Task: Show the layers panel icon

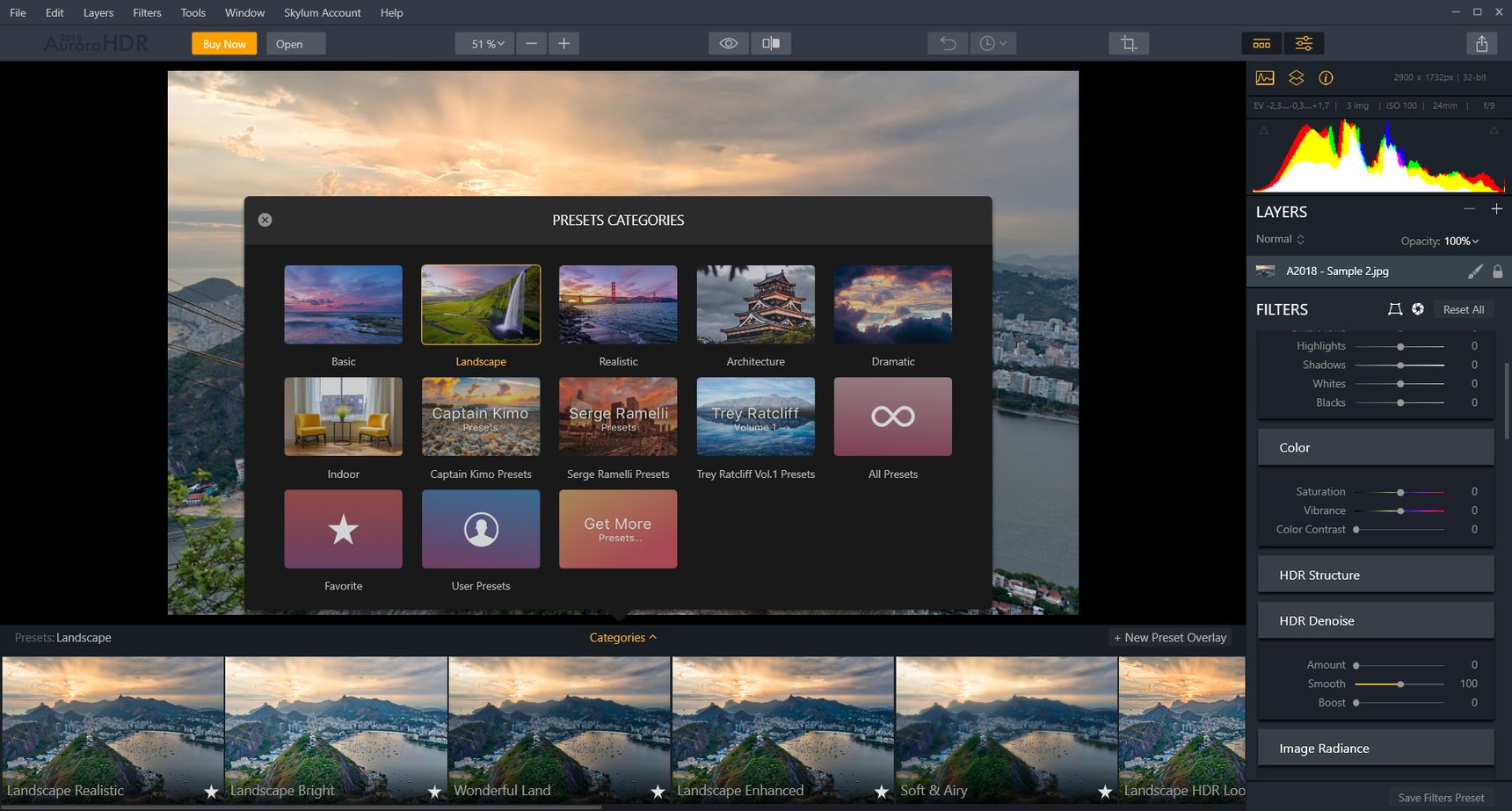Action: tap(1296, 77)
